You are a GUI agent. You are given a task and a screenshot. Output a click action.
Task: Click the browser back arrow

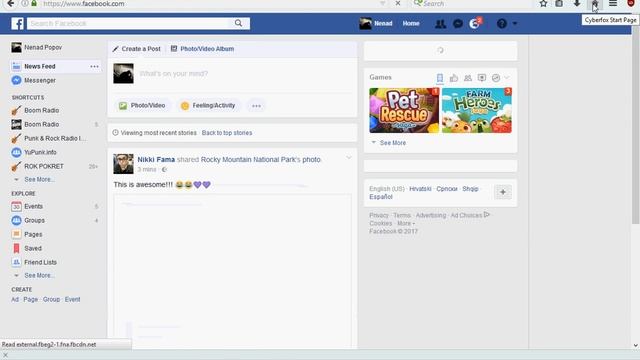[11, 4]
